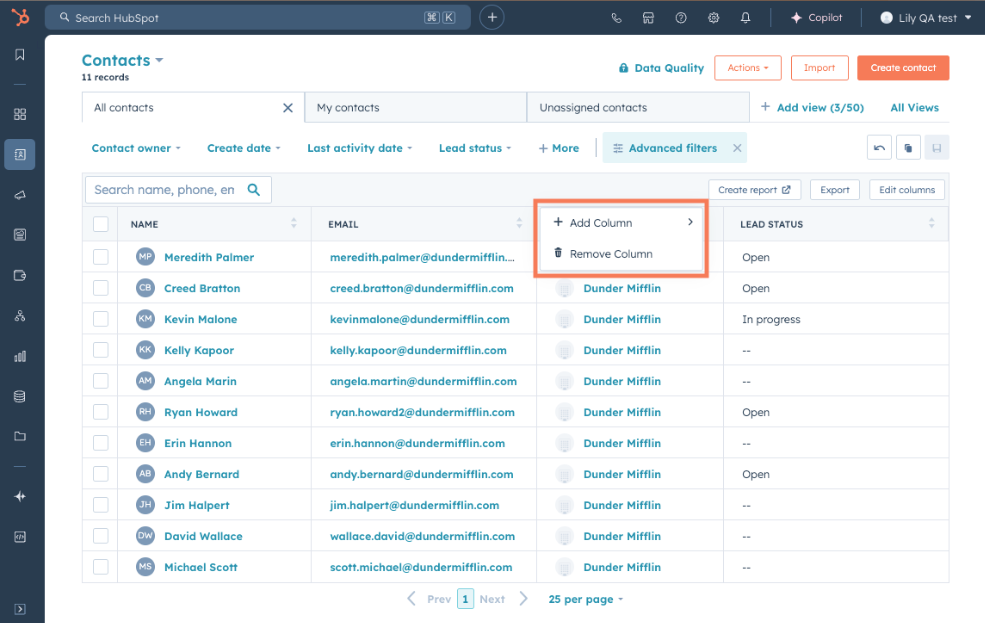Click the Create contact button
This screenshot has width=985, height=623.
(x=903, y=68)
